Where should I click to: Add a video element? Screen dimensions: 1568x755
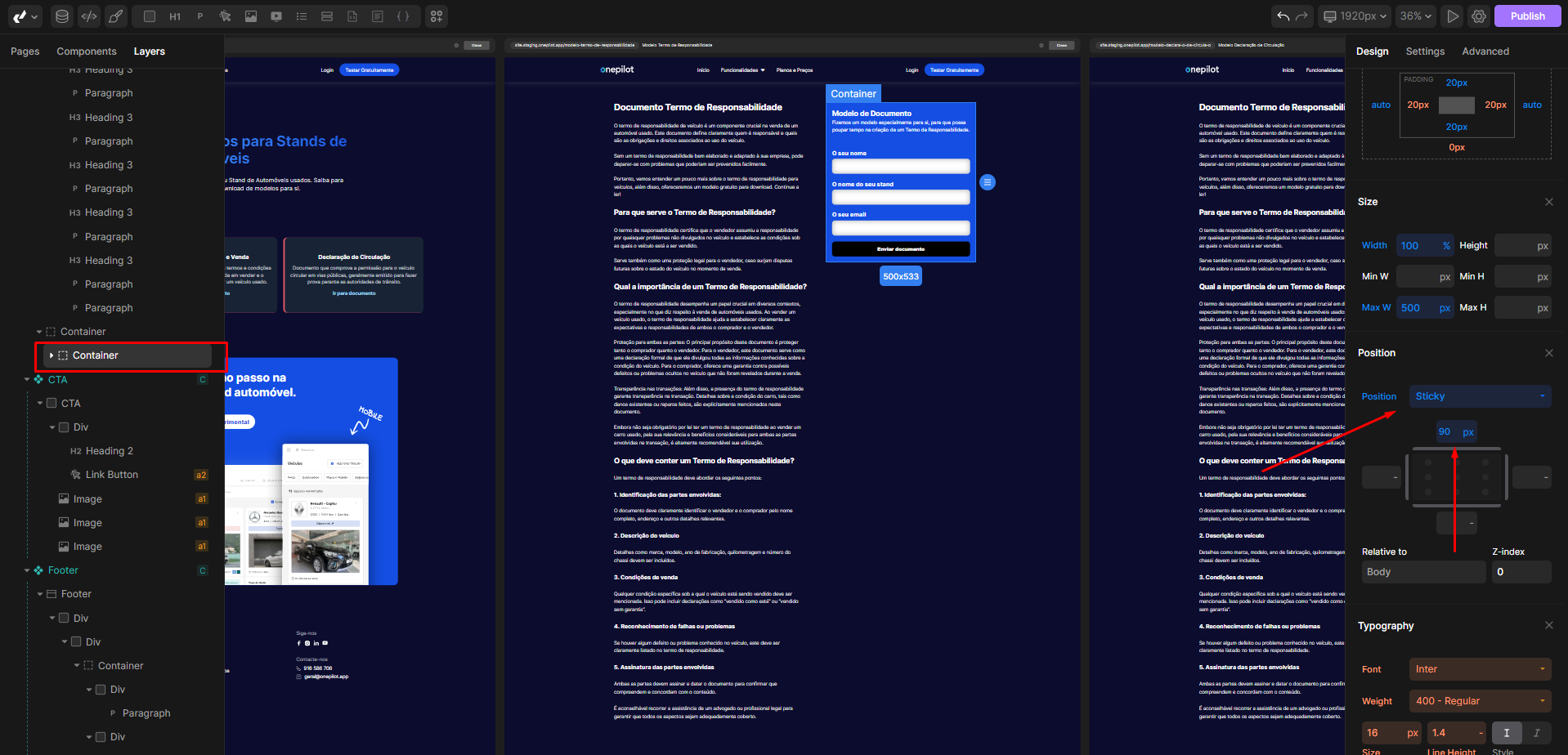click(276, 16)
